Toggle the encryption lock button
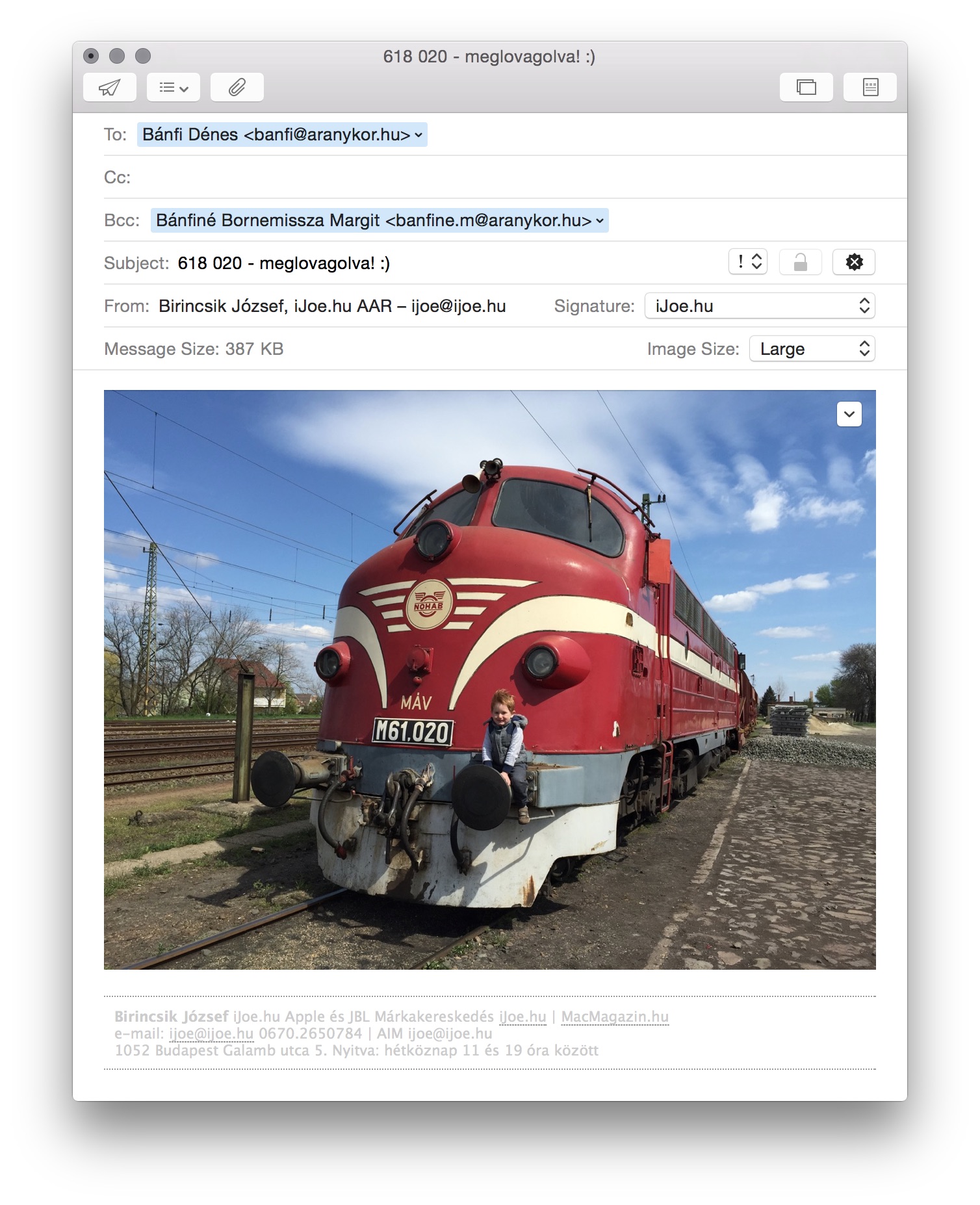This screenshot has height=1205, width=980. (x=801, y=262)
